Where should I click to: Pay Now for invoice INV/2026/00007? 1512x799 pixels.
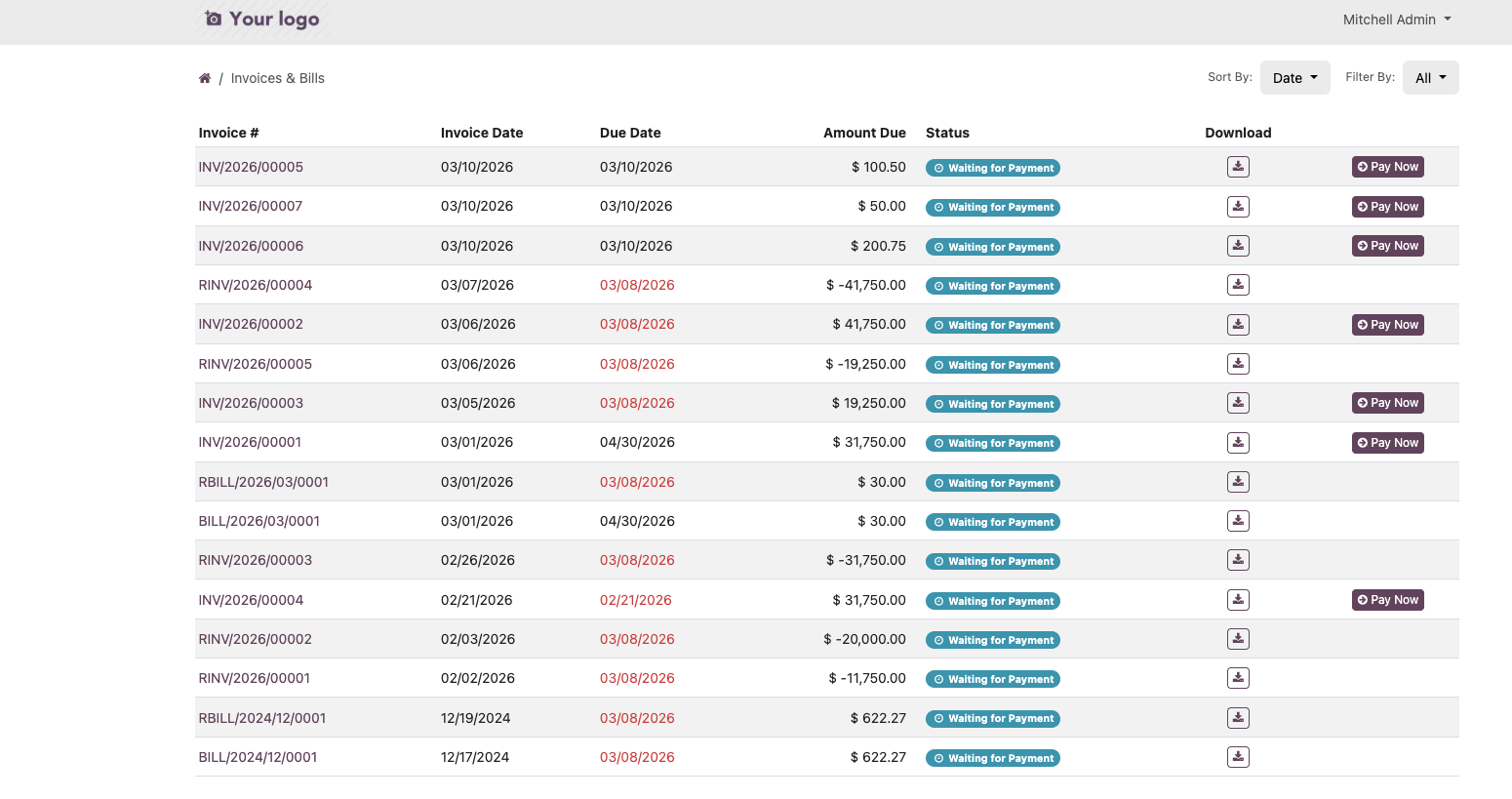(1388, 207)
